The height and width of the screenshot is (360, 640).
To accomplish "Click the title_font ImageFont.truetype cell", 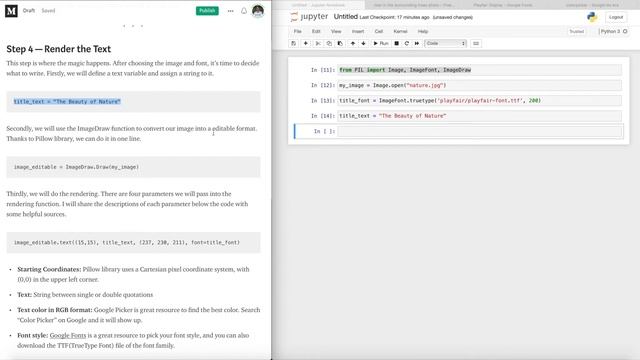I will pyautogui.click(x=480, y=100).
